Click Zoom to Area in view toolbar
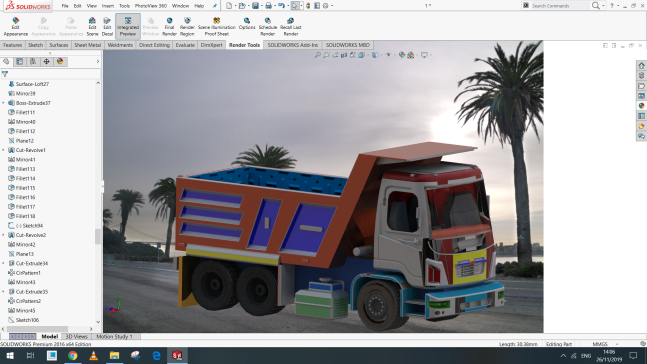Viewport: 647px width, 364px height. pyautogui.click(x=326, y=55)
